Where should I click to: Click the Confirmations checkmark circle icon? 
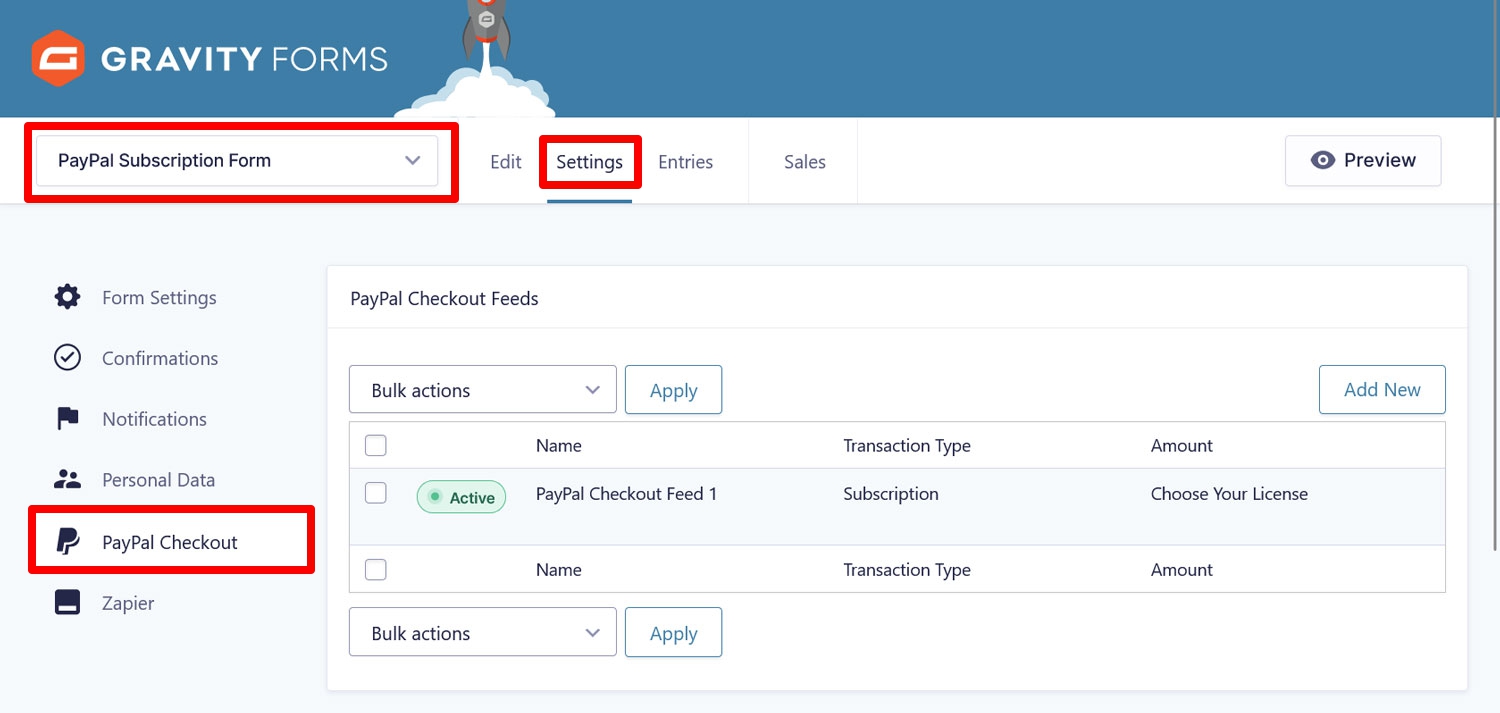tap(67, 358)
